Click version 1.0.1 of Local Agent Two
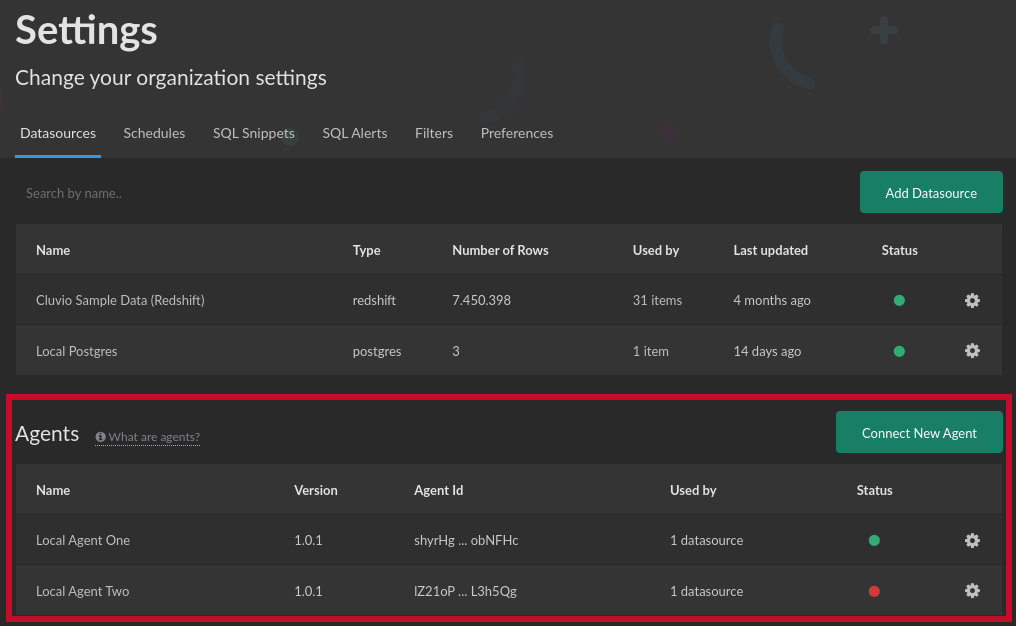 308,591
